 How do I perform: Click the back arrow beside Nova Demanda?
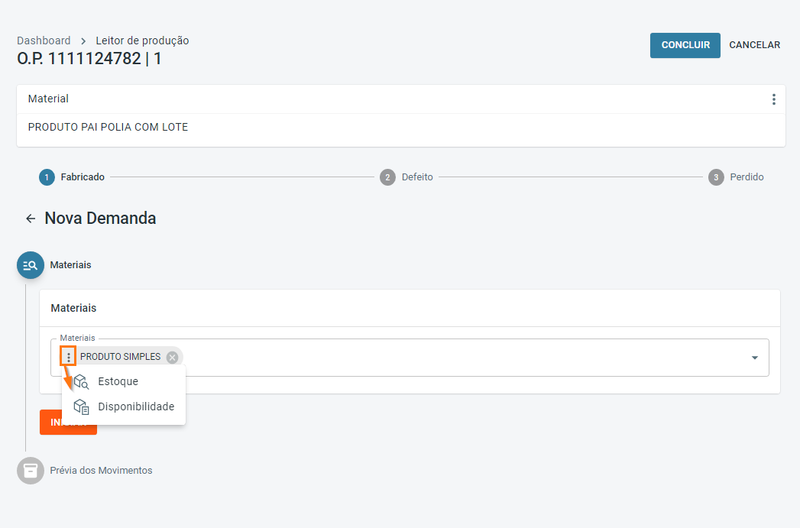(31, 218)
